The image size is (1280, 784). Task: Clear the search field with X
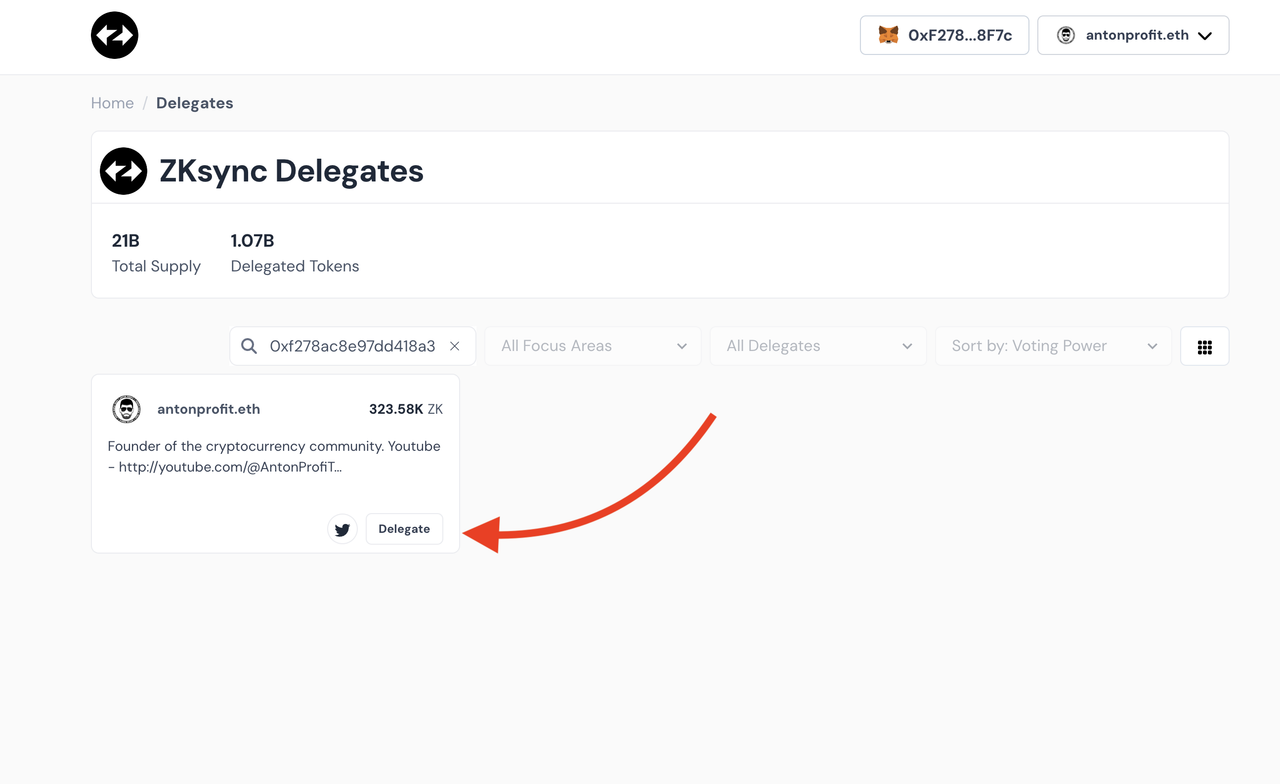coord(455,346)
